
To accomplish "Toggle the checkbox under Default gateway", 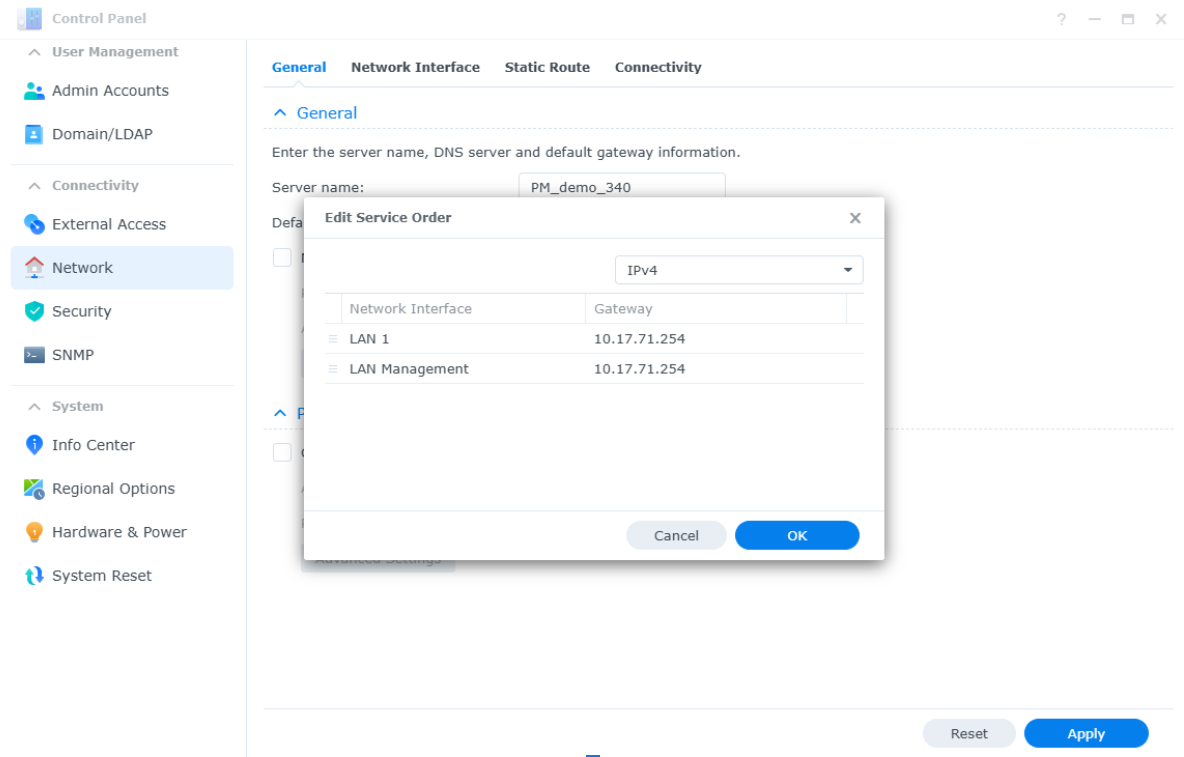I will [282, 257].
